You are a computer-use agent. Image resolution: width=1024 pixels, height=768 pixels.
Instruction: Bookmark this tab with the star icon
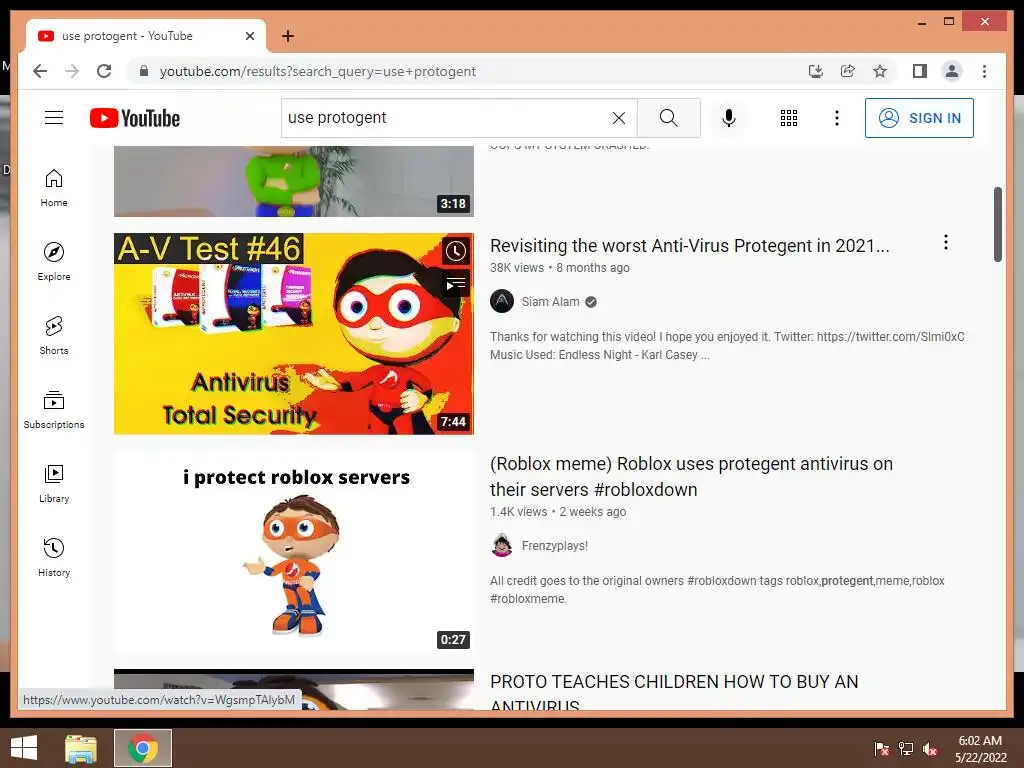(880, 71)
